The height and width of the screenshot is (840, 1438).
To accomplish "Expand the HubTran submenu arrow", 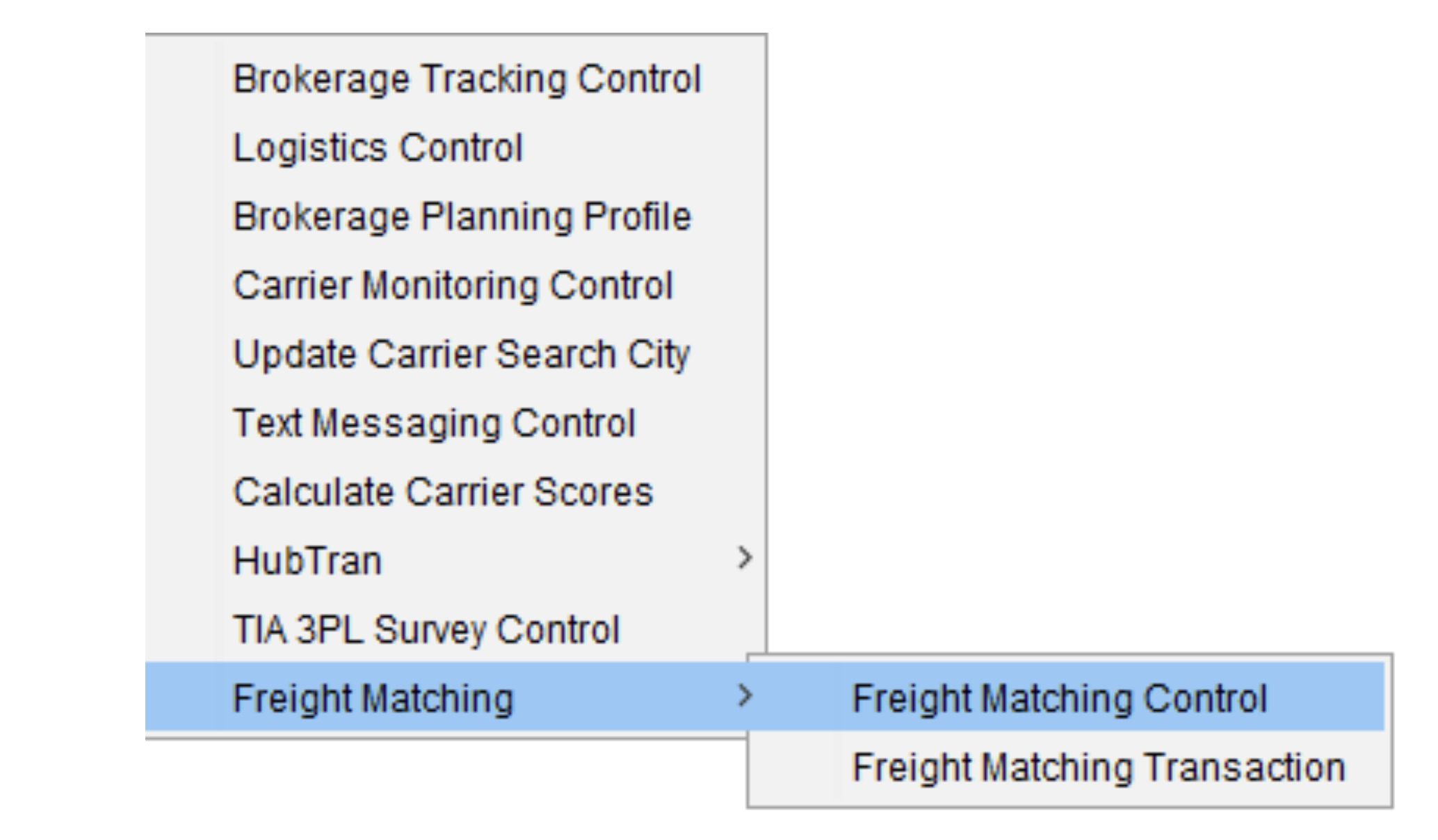I will (x=745, y=558).
